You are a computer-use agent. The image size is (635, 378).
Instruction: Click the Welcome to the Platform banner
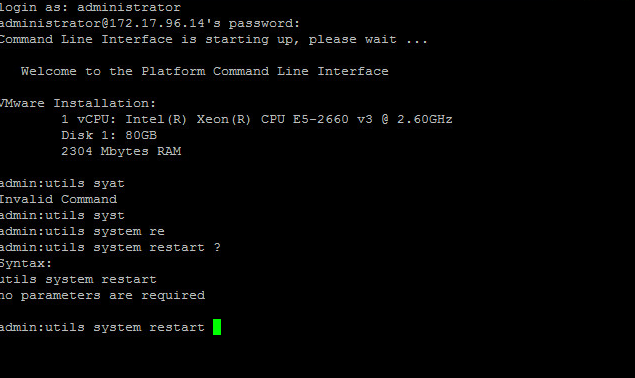pyautogui.click(x=205, y=71)
